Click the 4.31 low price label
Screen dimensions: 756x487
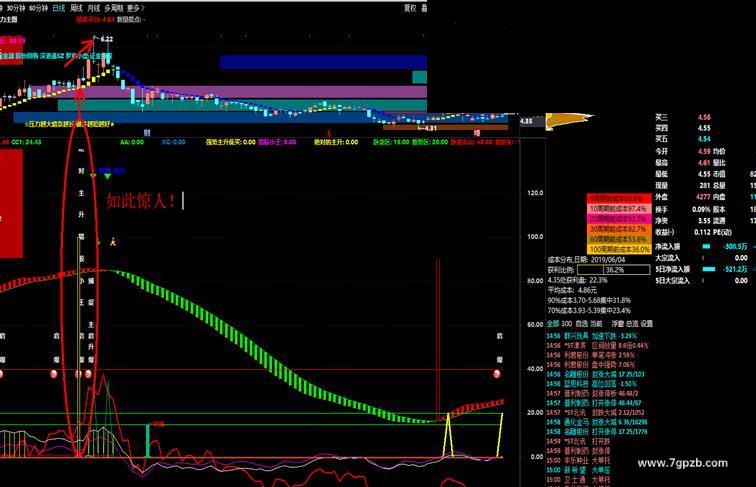430,128
